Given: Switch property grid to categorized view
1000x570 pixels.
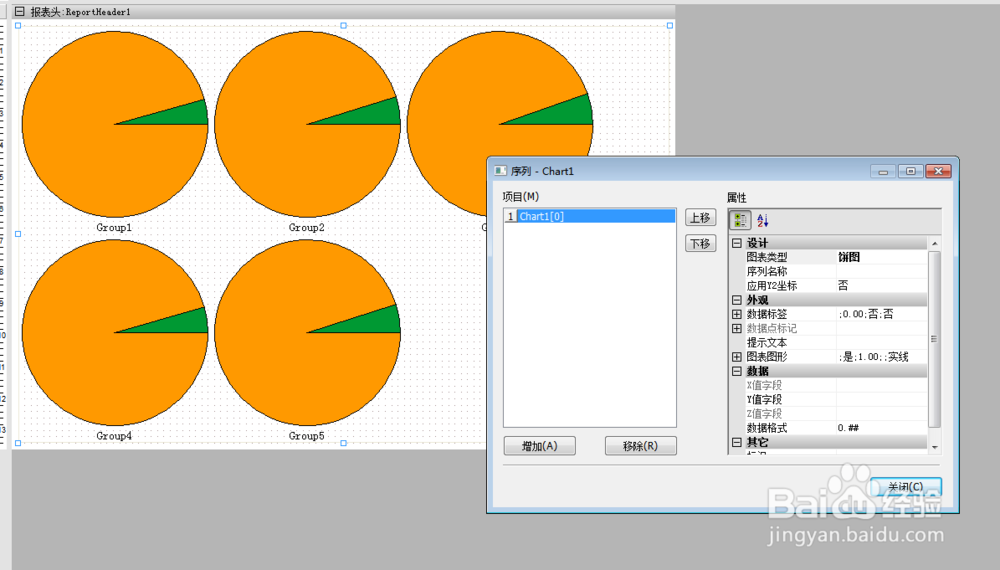Looking at the screenshot, I should click(x=740, y=221).
